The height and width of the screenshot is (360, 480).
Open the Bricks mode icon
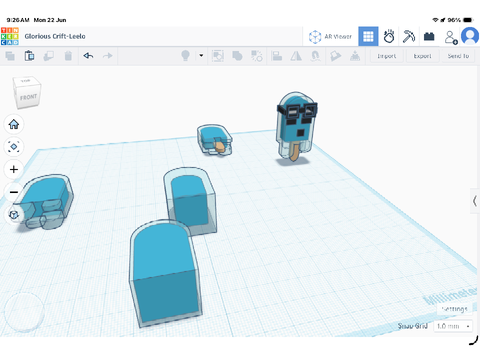click(x=429, y=36)
